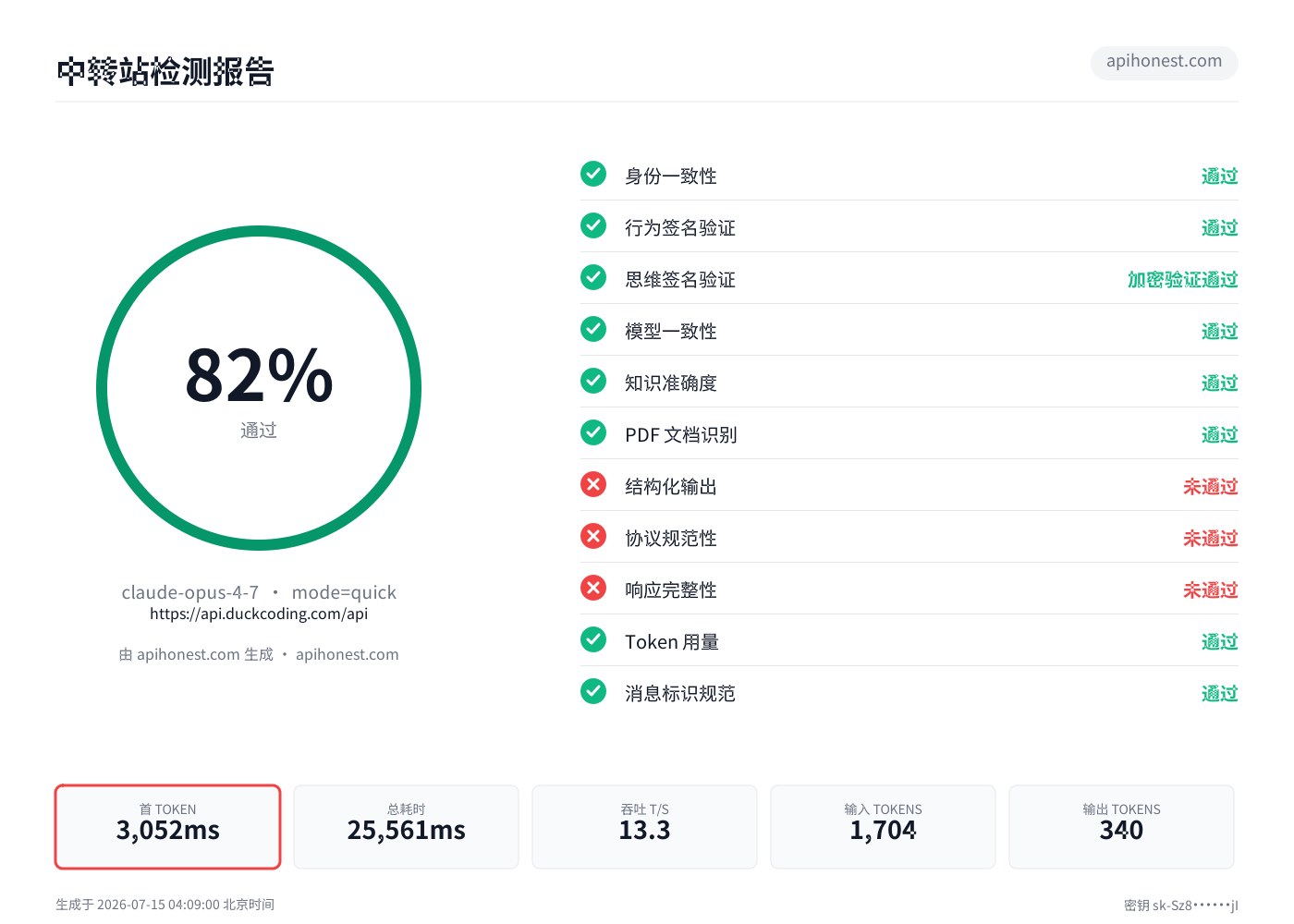Click green check icon beside Token 用量

[593, 639]
